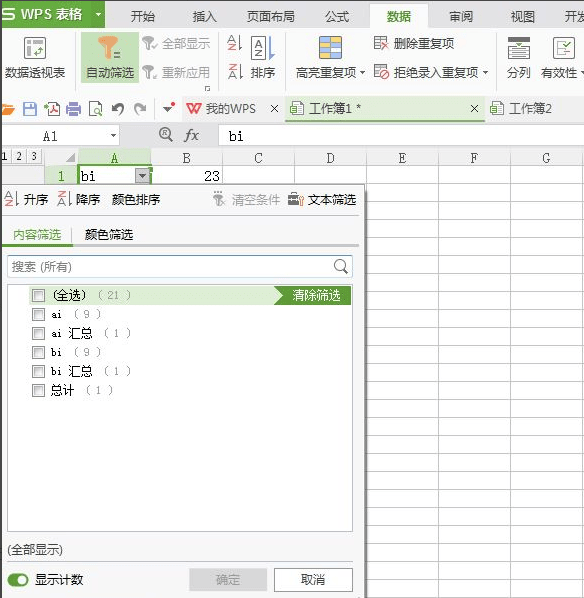Click the clear filter (清除筛选) button
The height and width of the screenshot is (598, 584).
coord(313,295)
